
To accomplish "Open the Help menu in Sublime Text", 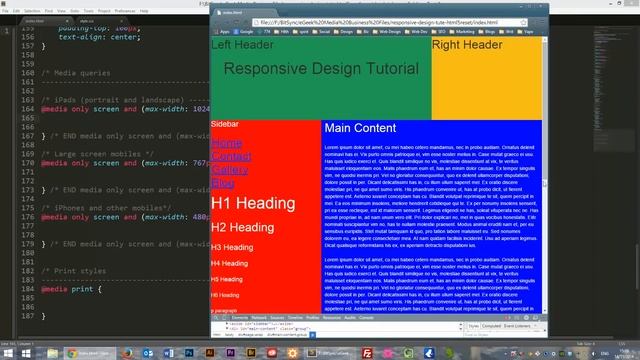I will point(144,11).
